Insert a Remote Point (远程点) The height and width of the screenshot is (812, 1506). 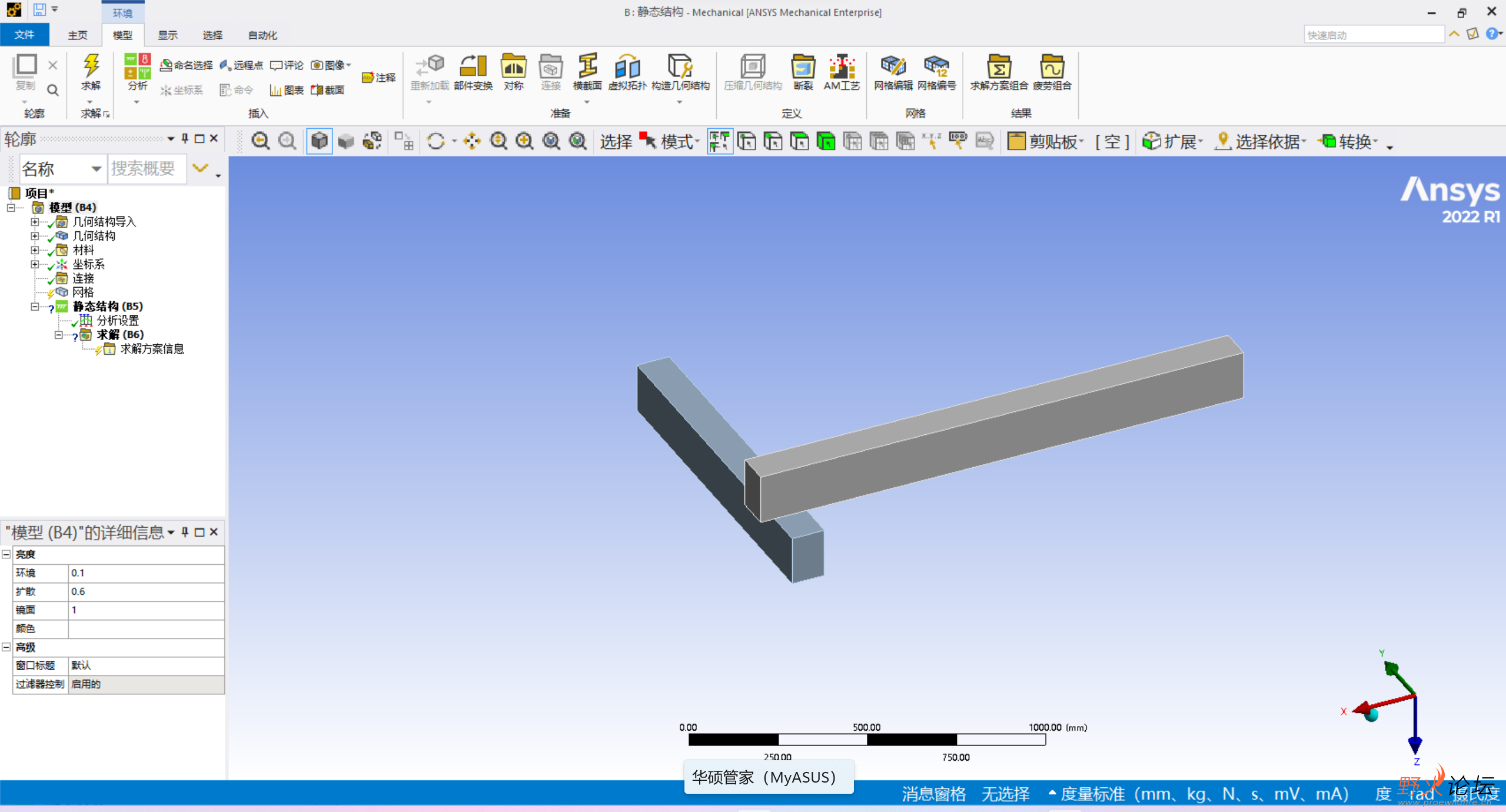tap(241, 65)
